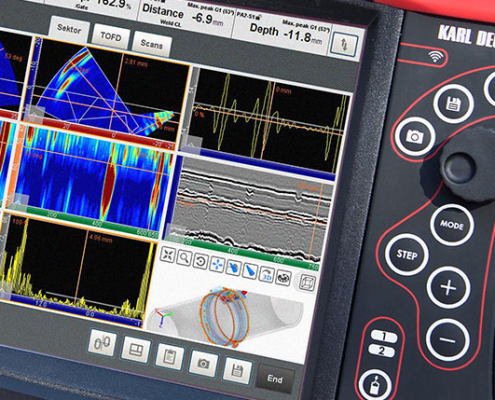Open the screen layout icon in bottom bar

coord(136,349)
